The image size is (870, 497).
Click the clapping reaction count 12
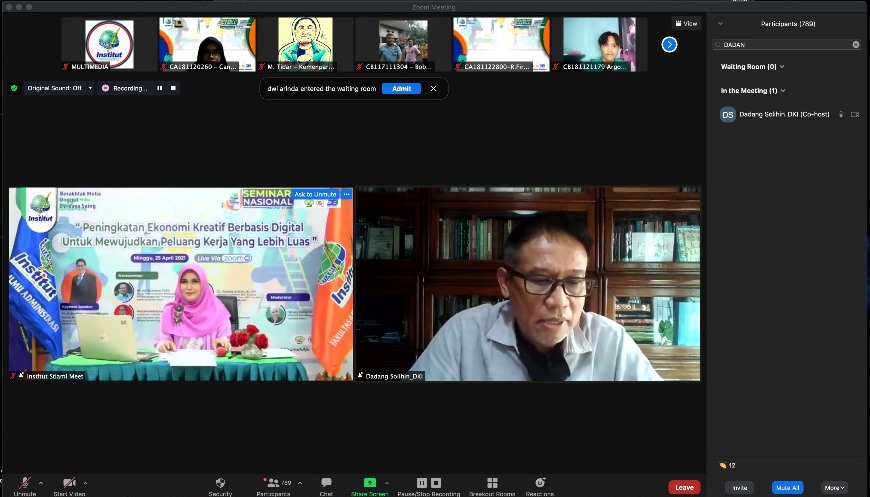pos(727,465)
